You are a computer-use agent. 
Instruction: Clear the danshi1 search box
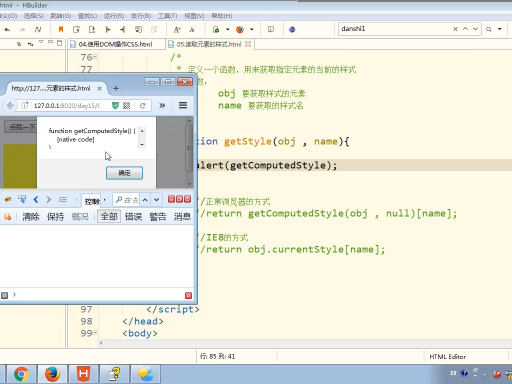(x=455, y=29)
